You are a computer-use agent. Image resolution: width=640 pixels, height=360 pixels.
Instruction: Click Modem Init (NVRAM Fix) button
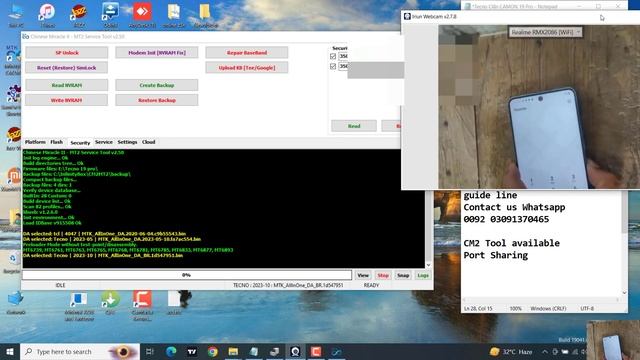point(157,53)
